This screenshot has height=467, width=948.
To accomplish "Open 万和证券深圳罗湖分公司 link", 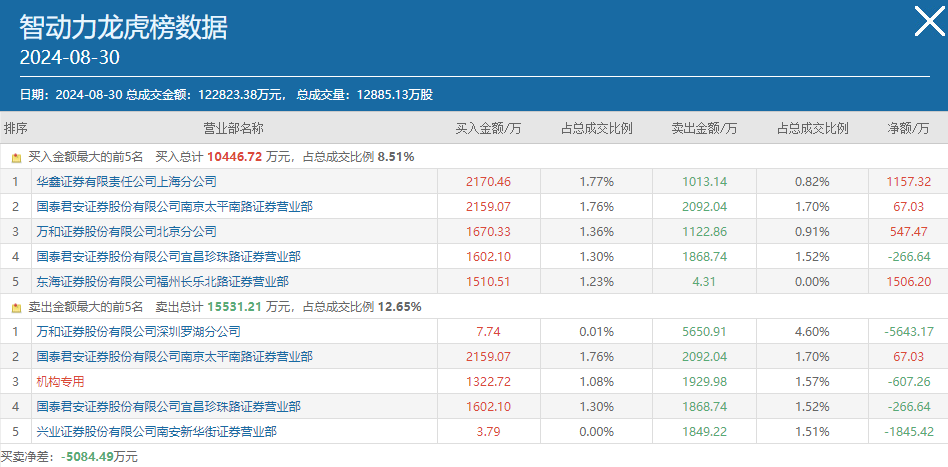I will [138, 331].
